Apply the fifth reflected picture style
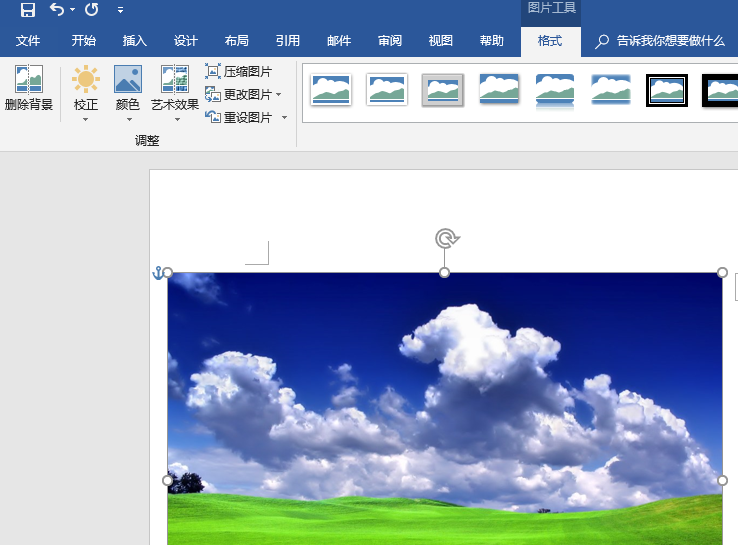Image resolution: width=738 pixels, height=545 pixels. 555,91
